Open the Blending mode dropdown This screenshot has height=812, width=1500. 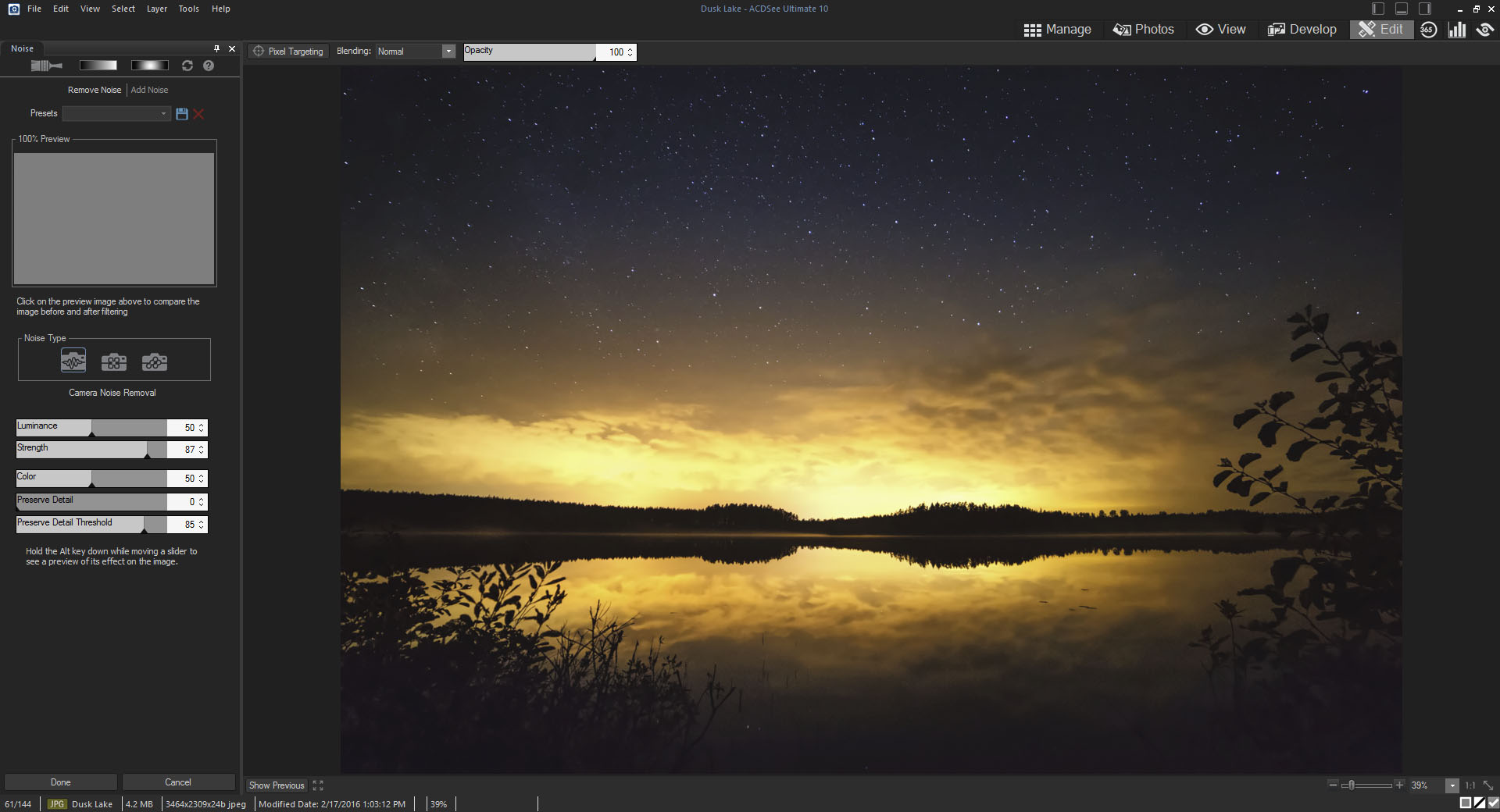415,52
